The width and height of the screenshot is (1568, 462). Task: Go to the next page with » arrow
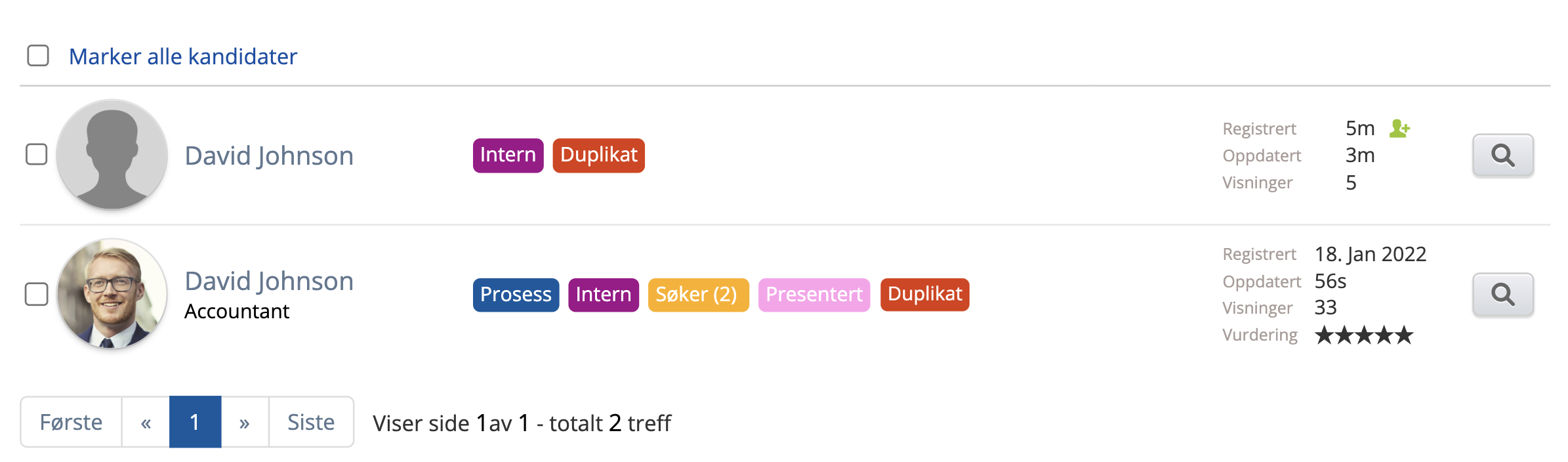[245, 422]
